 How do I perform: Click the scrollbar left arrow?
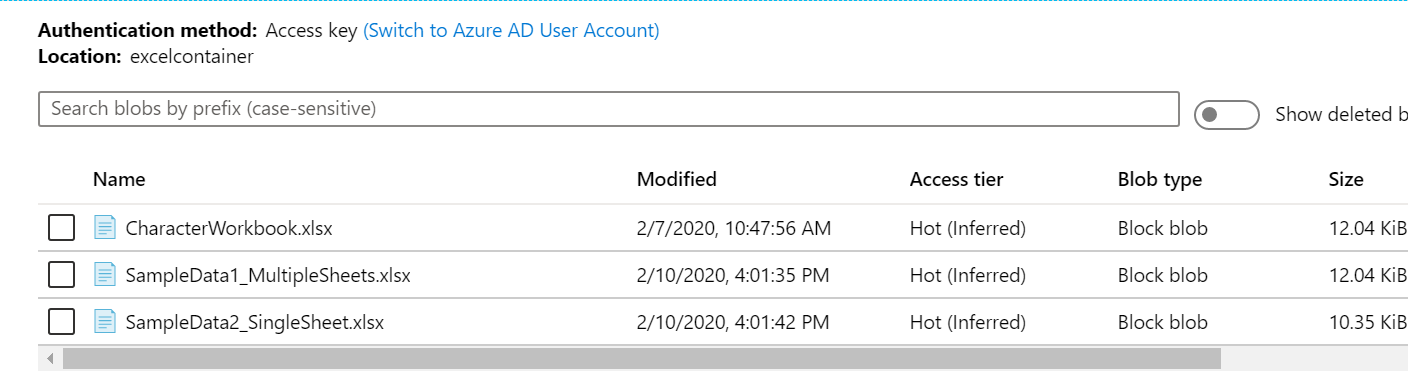click(48, 358)
